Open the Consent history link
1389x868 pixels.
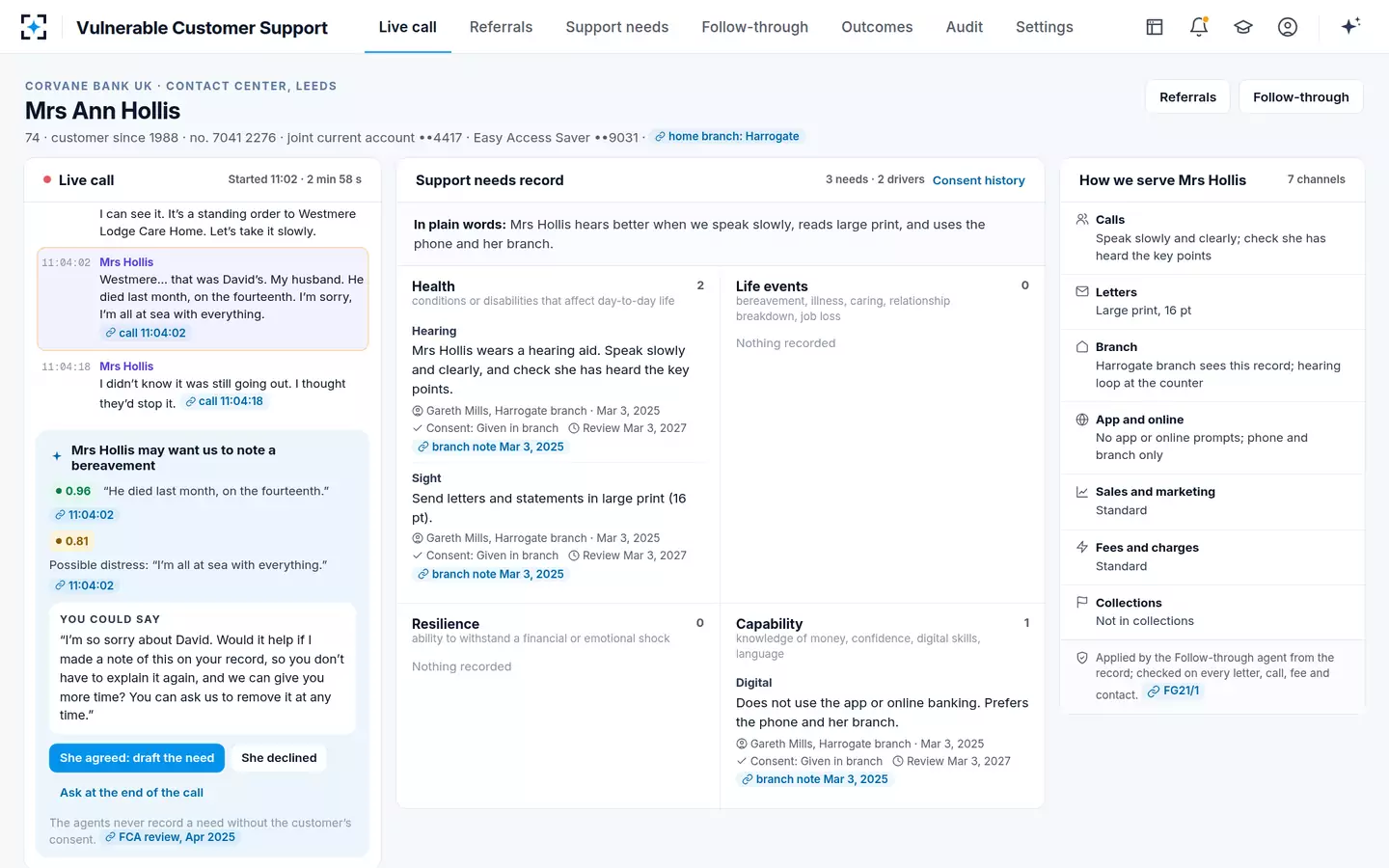point(978,180)
